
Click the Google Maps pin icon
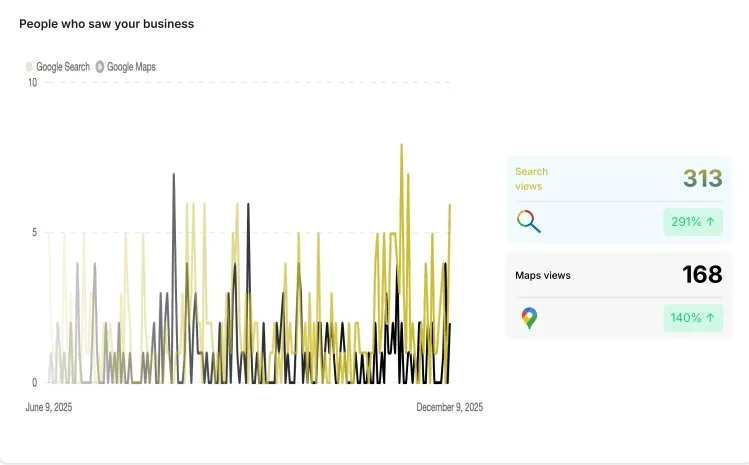529,319
